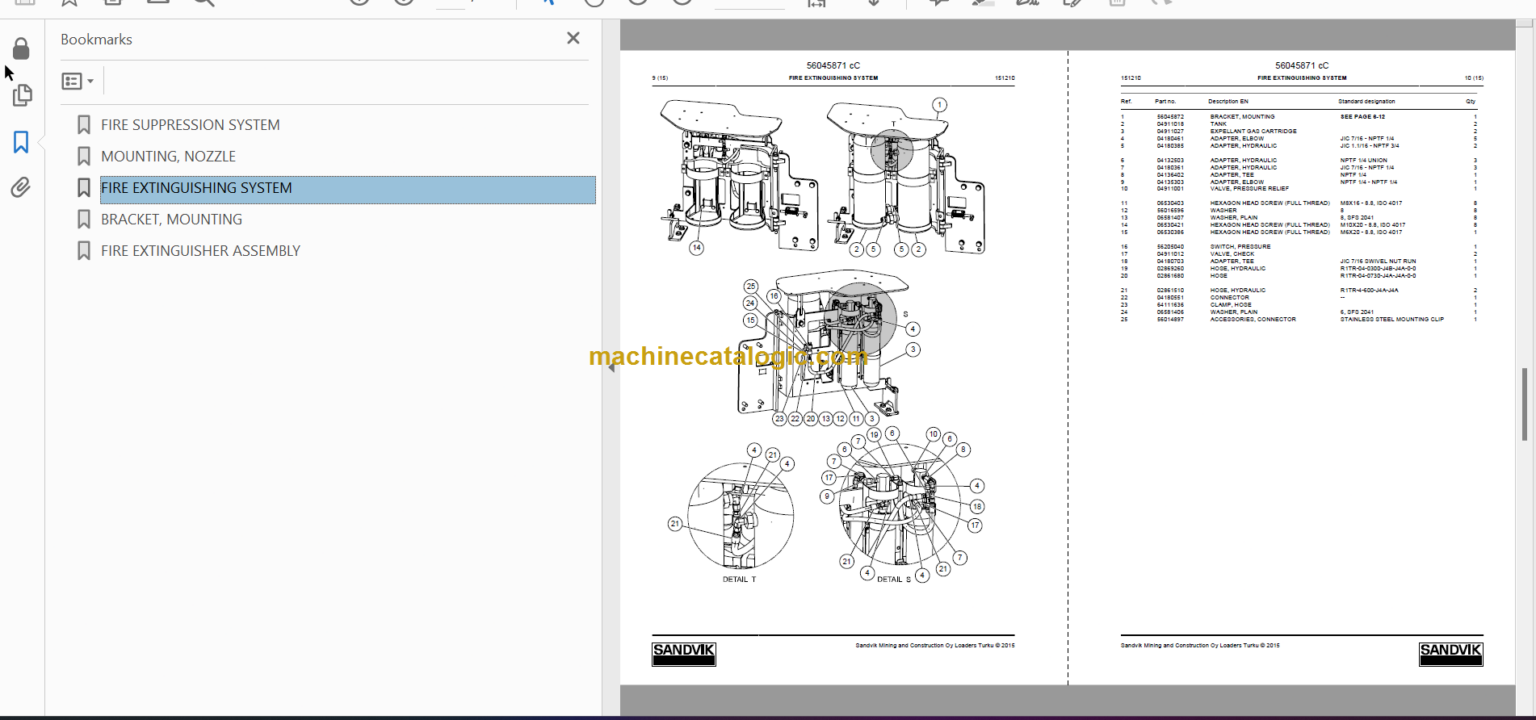
Task: Close the Bookmarks panel with the X
Action: (x=573, y=38)
